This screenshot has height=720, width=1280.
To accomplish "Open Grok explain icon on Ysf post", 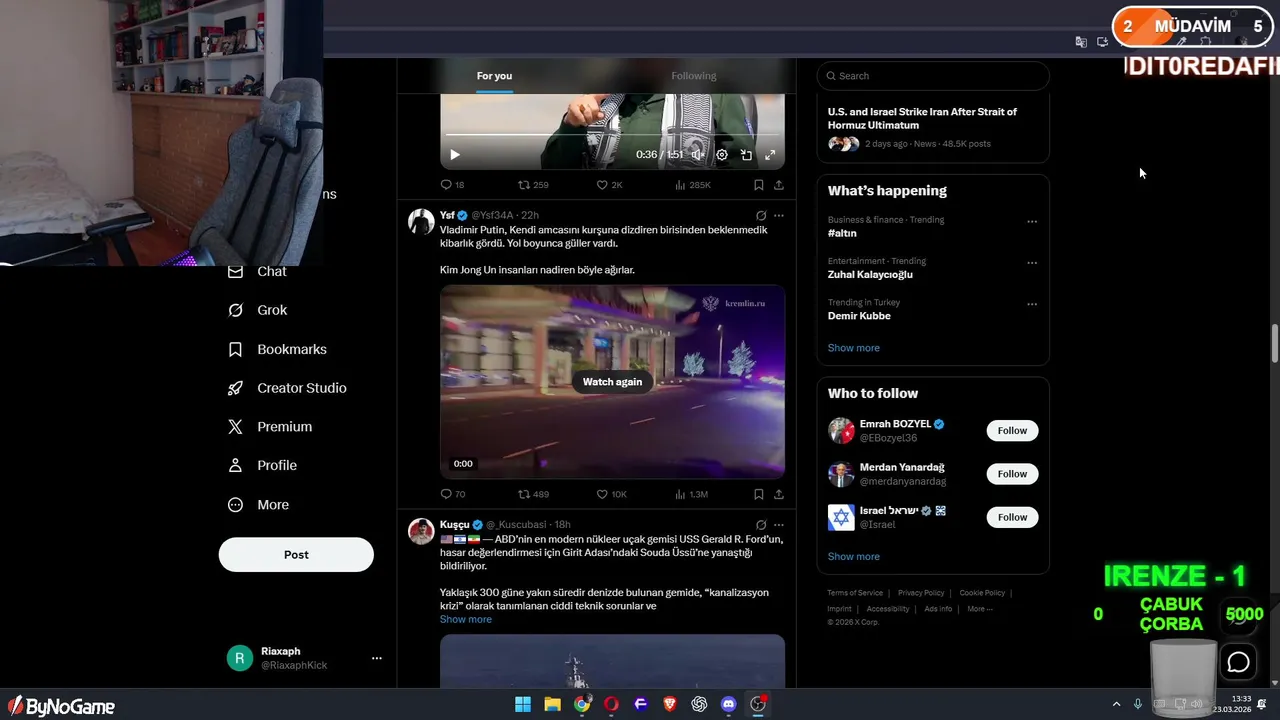I will (x=761, y=215).
